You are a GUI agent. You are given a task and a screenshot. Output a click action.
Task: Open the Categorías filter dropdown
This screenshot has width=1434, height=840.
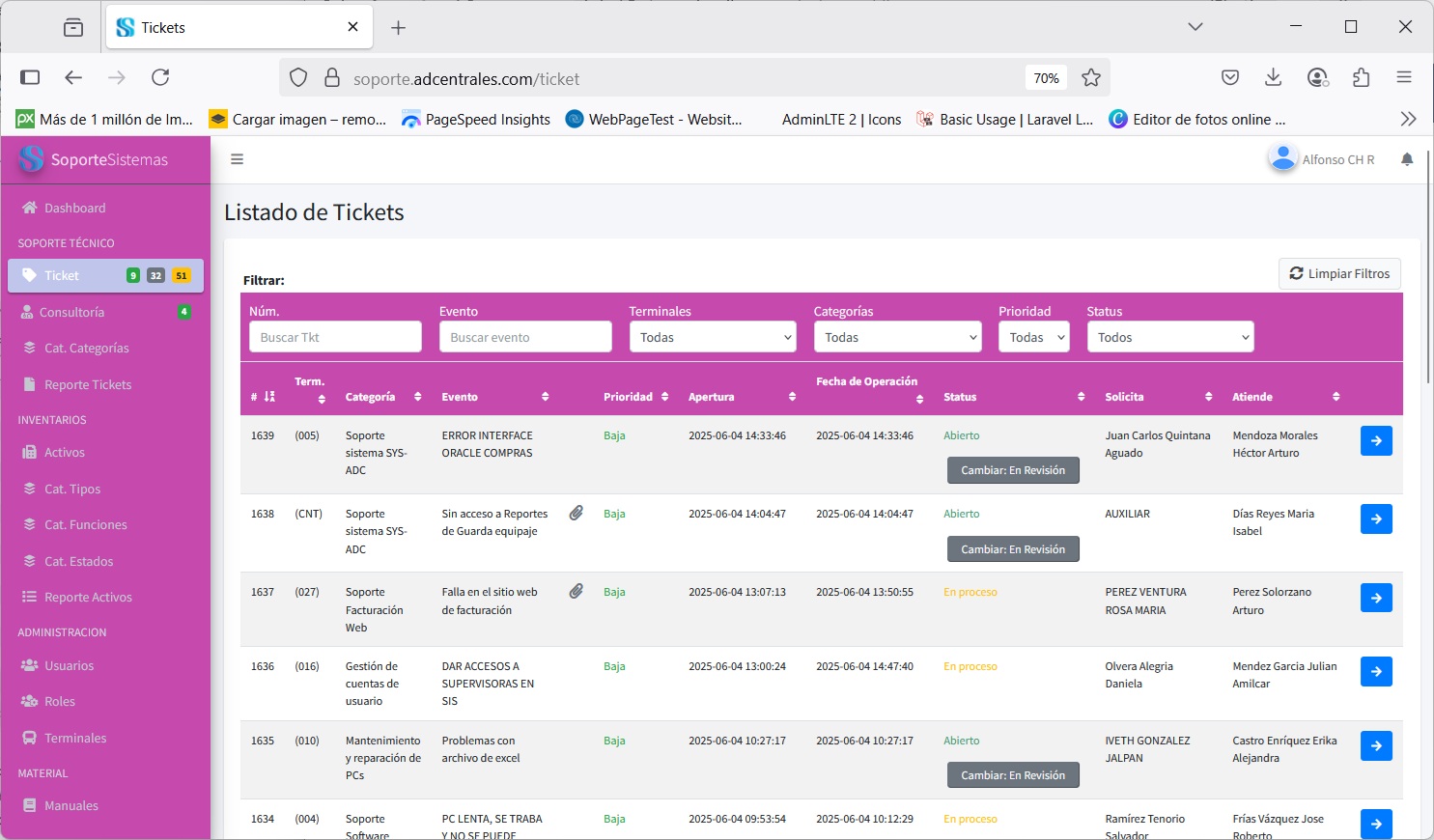(x=897, y=337)
